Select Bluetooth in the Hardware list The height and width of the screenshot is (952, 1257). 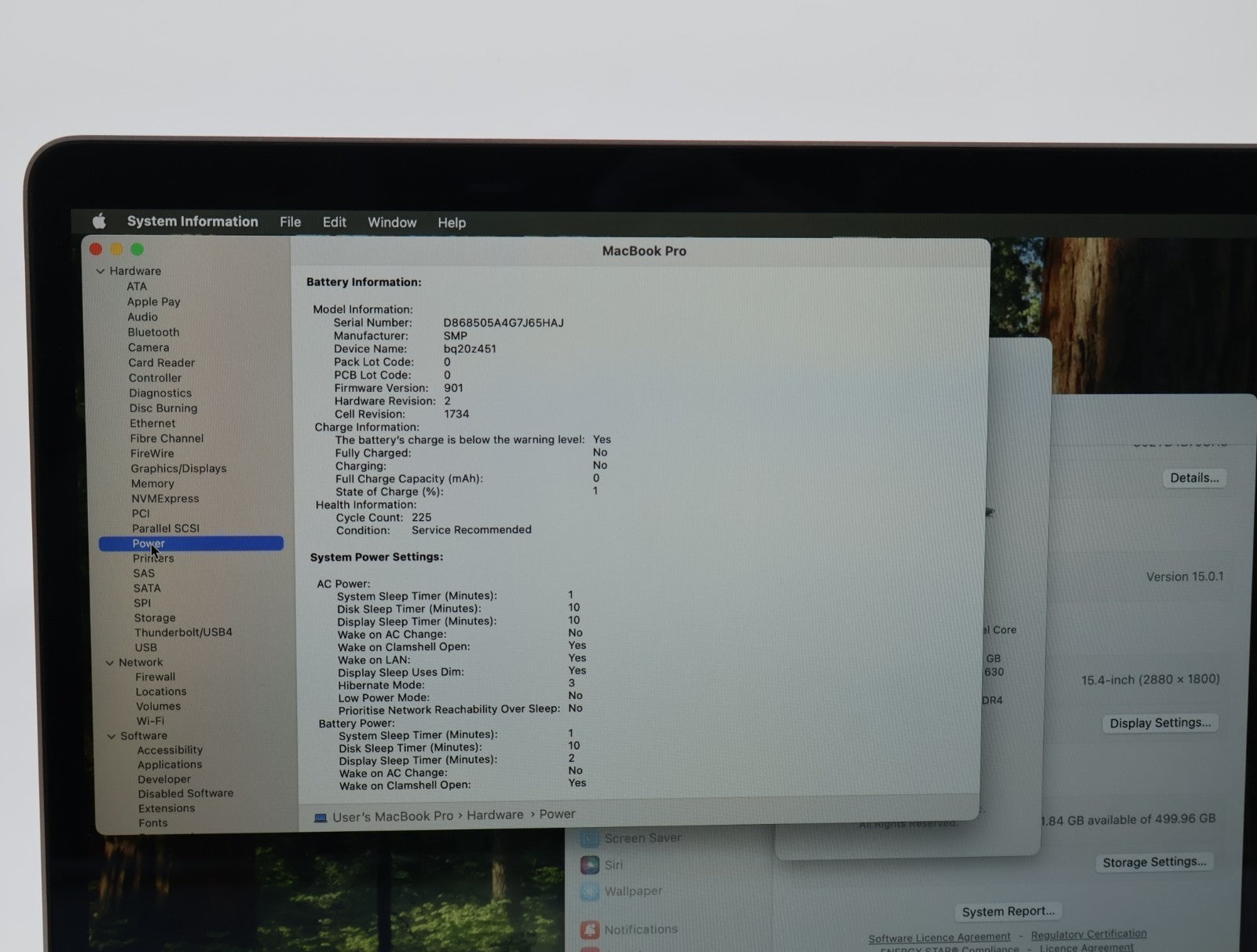click(x=153, y=332)
